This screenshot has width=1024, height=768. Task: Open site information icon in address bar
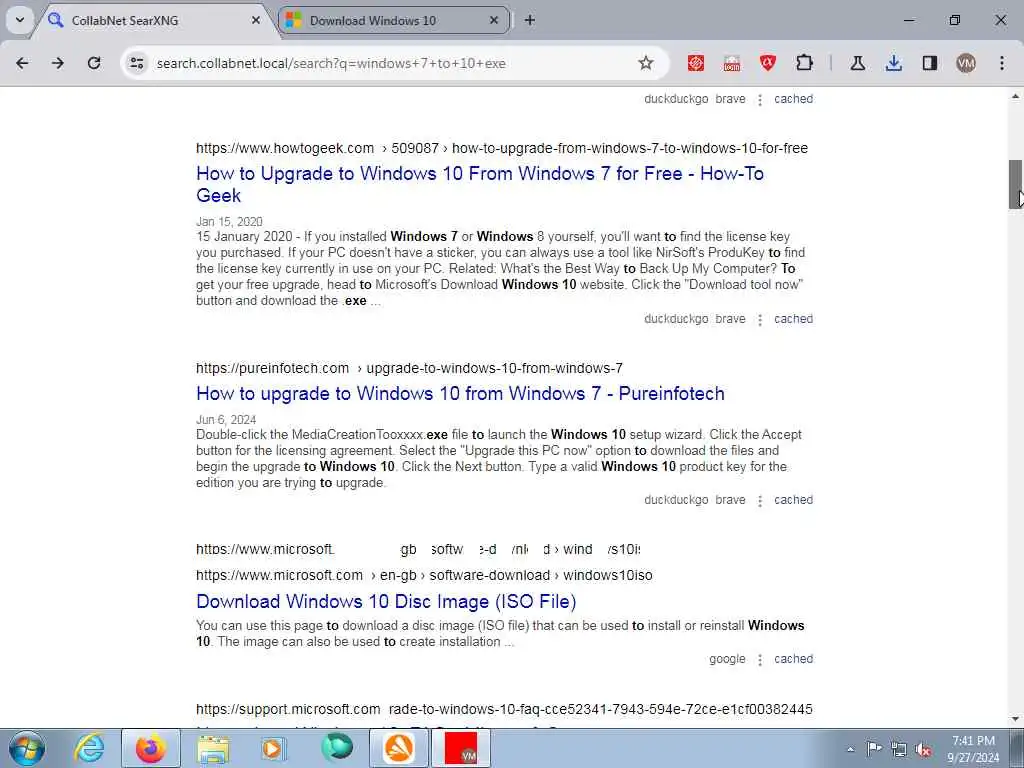[x=136, y=63]
